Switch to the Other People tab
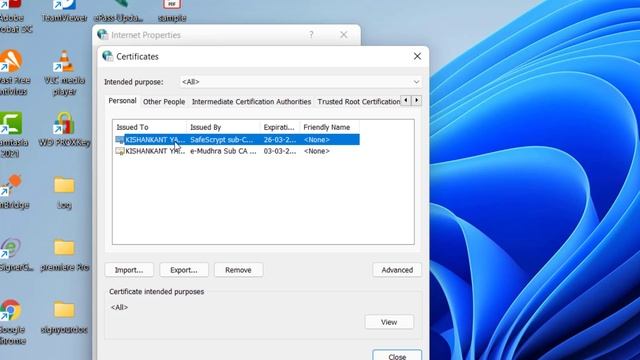The height and width of the screenshot is (360, 640). pyautogui.click(x=164, y=102)
